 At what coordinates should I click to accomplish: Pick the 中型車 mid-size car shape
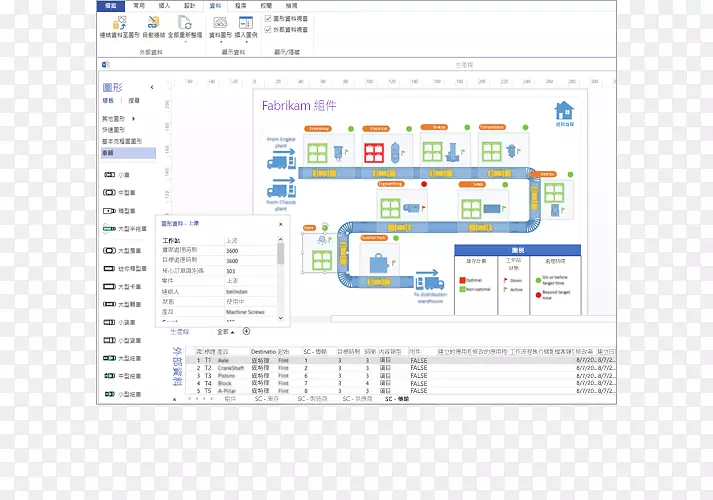click(119, 193)
